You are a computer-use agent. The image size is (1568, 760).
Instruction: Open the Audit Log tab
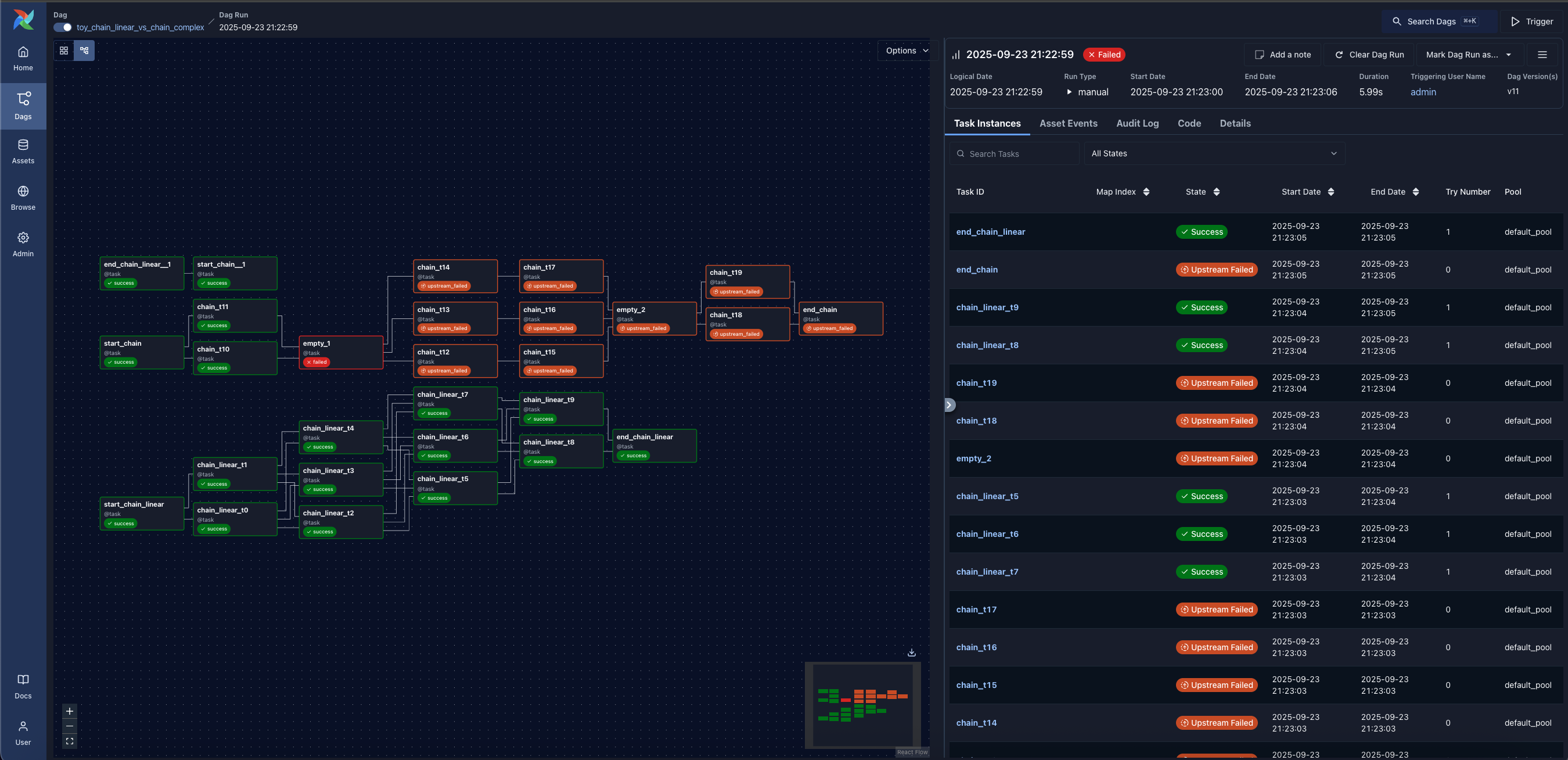(1138, 123)
